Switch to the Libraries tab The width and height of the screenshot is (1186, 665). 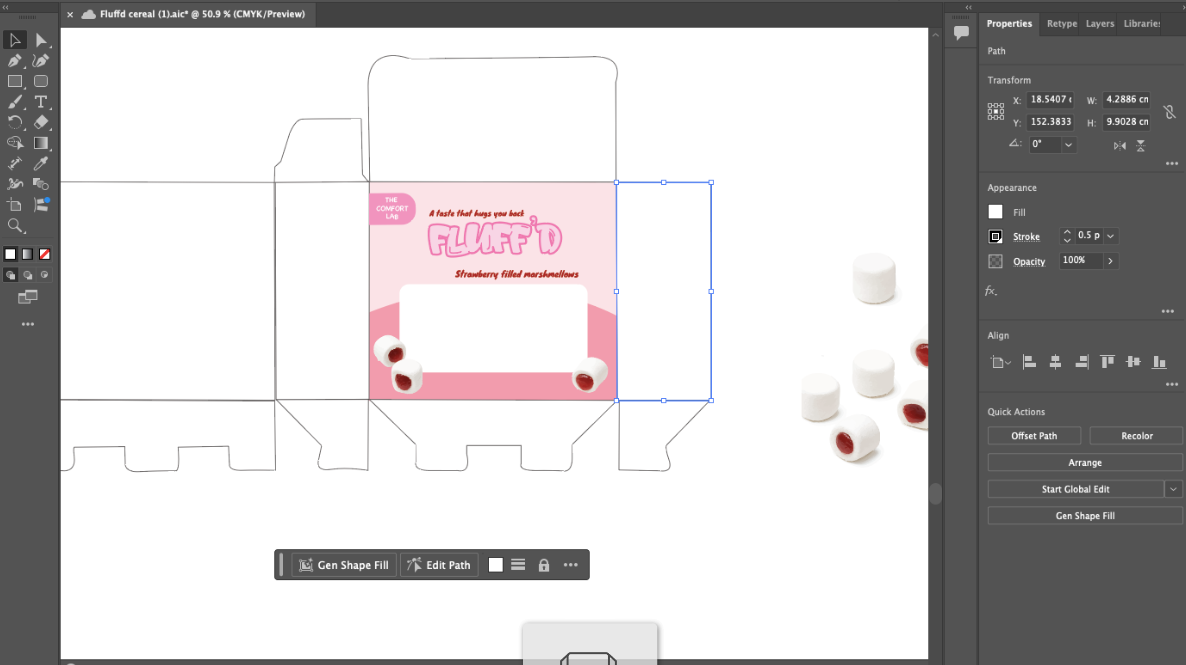1141,23
